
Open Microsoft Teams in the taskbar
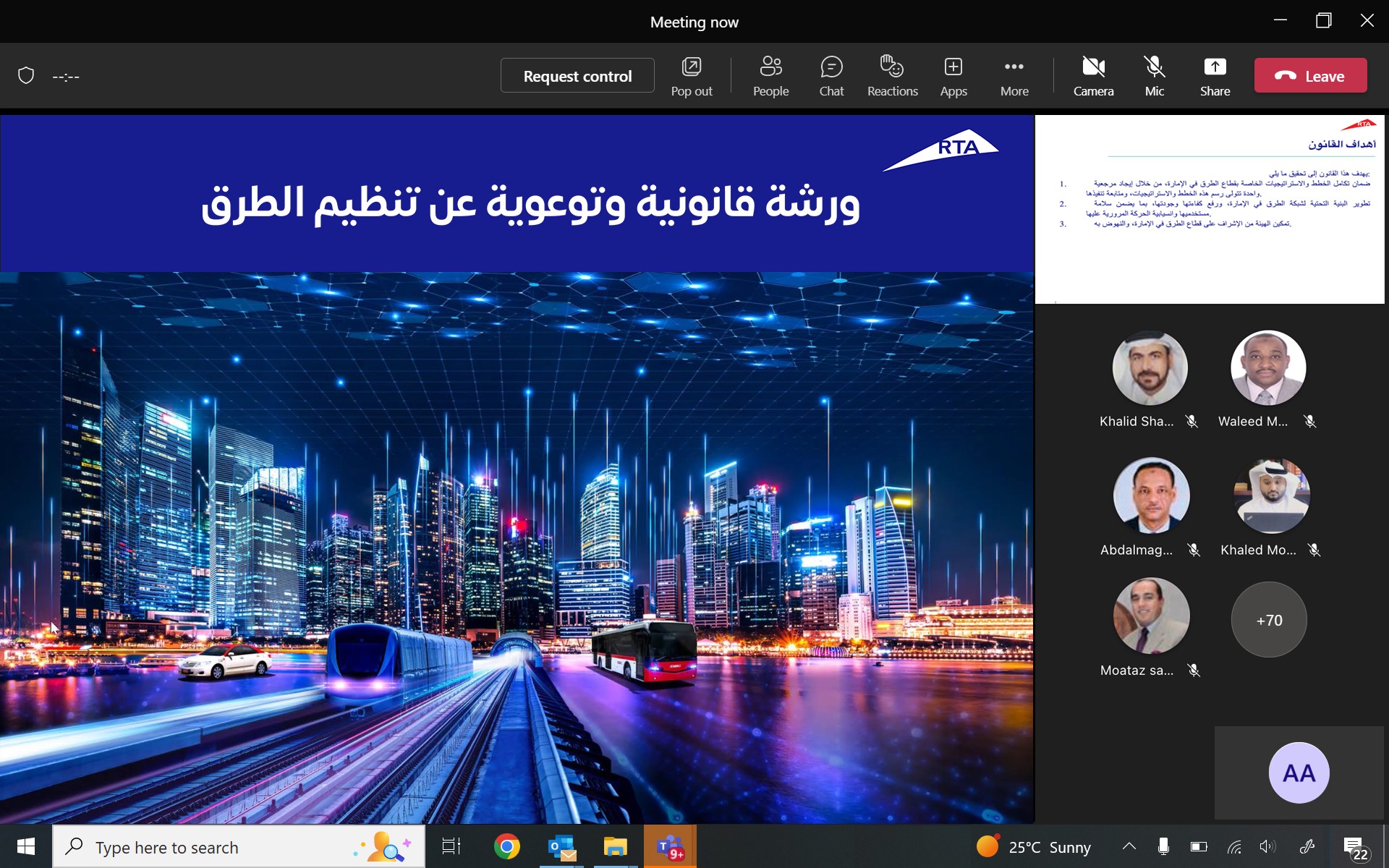670,846
